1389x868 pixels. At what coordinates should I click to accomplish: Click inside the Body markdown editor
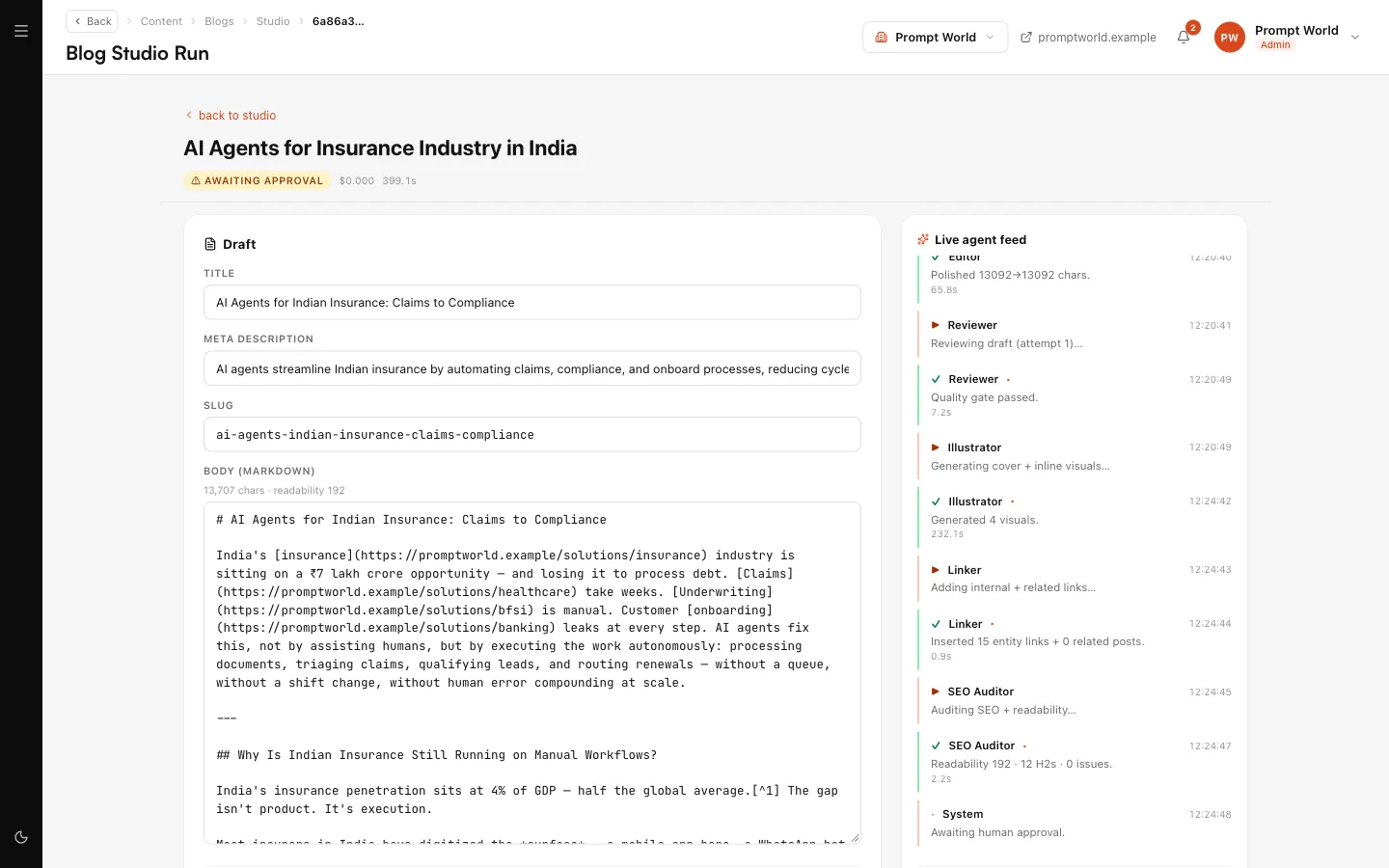[x=532, y=673]
